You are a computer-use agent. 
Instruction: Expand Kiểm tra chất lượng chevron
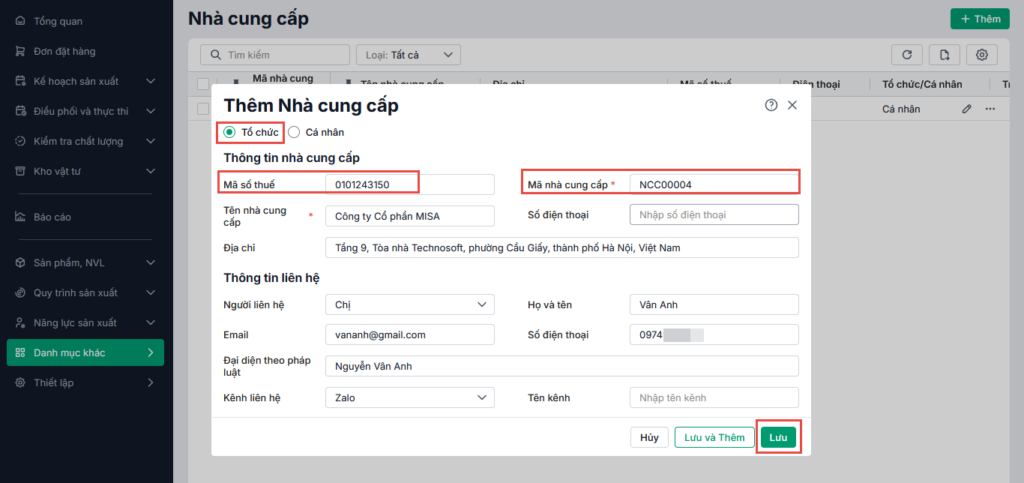[151, 142]
